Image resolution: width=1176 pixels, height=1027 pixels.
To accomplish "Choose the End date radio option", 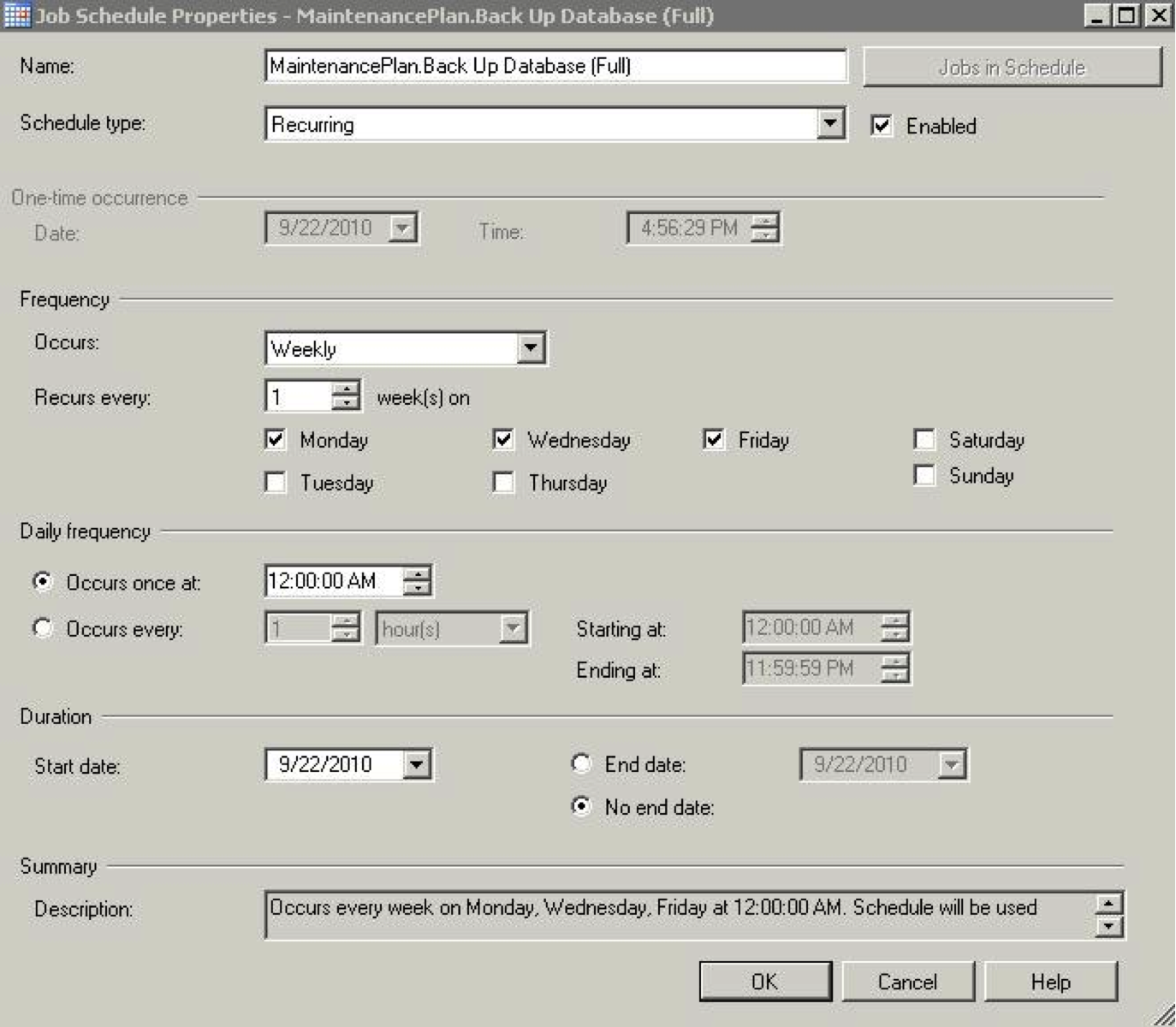I will coord(581,763).
